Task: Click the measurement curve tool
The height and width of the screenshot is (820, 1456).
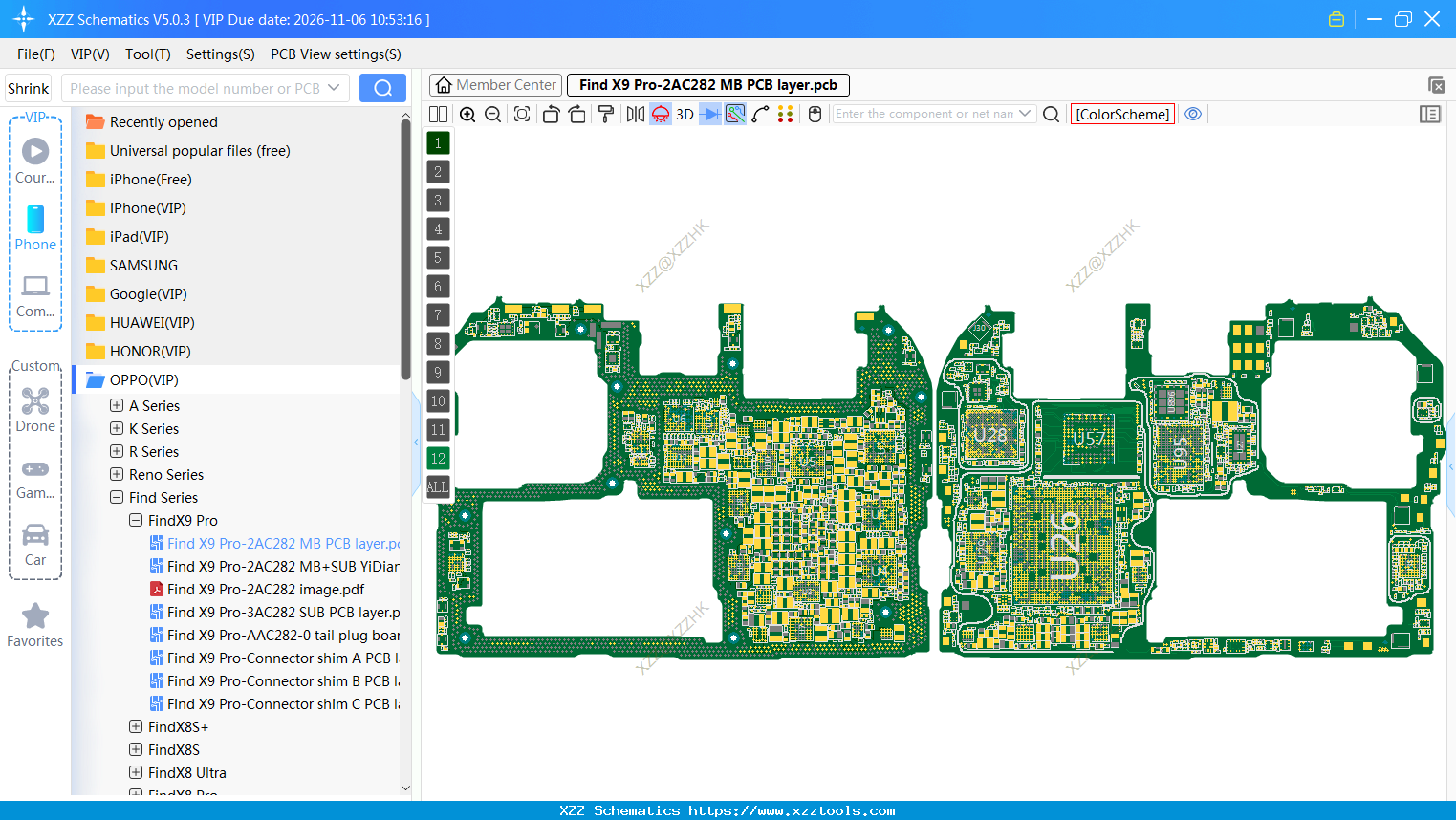Action: pos(761,114)
